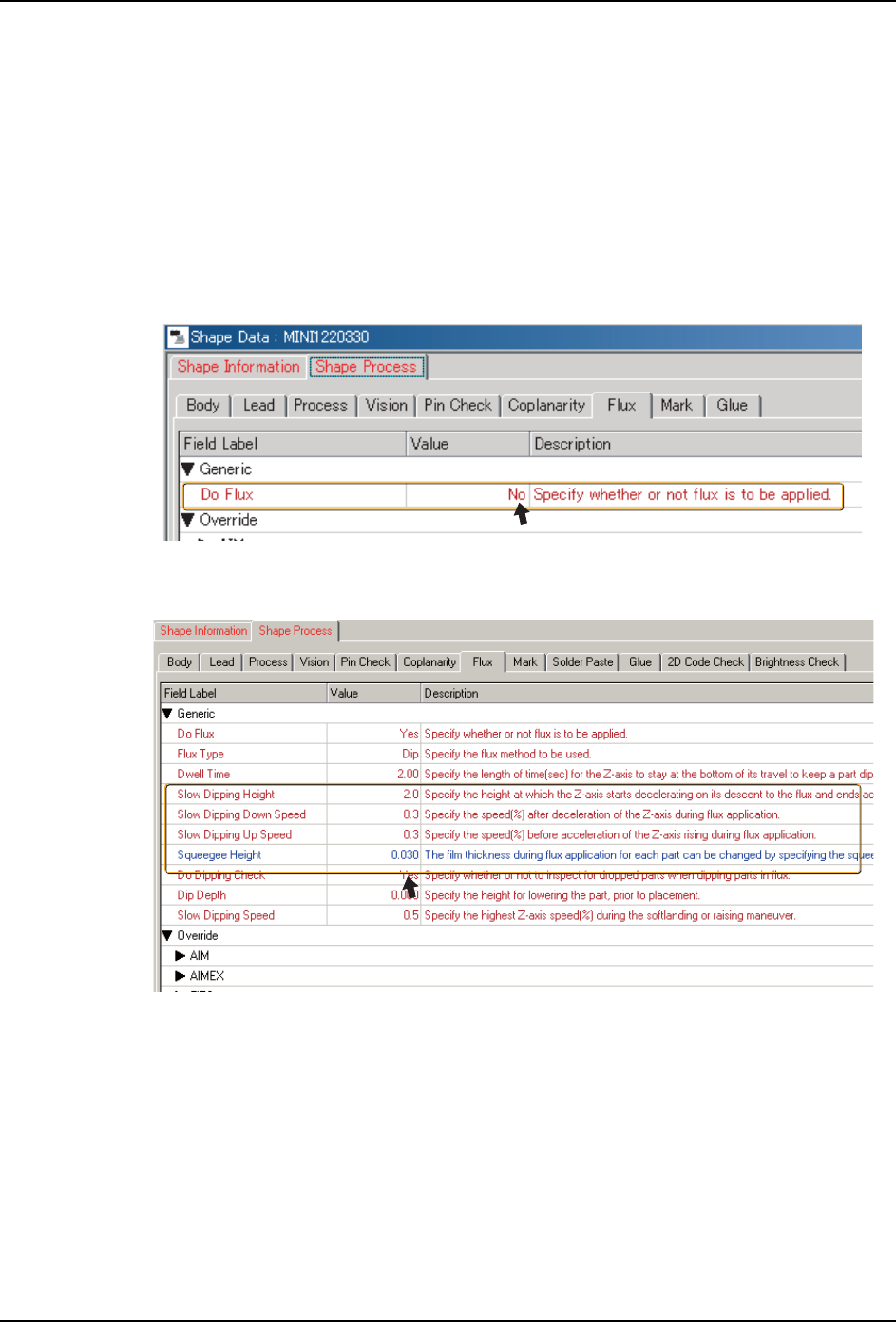Select the Do Flux label beside the Yes value
Image resolution: width=896 pixels, height=1322 pixels.
[196, 735]
